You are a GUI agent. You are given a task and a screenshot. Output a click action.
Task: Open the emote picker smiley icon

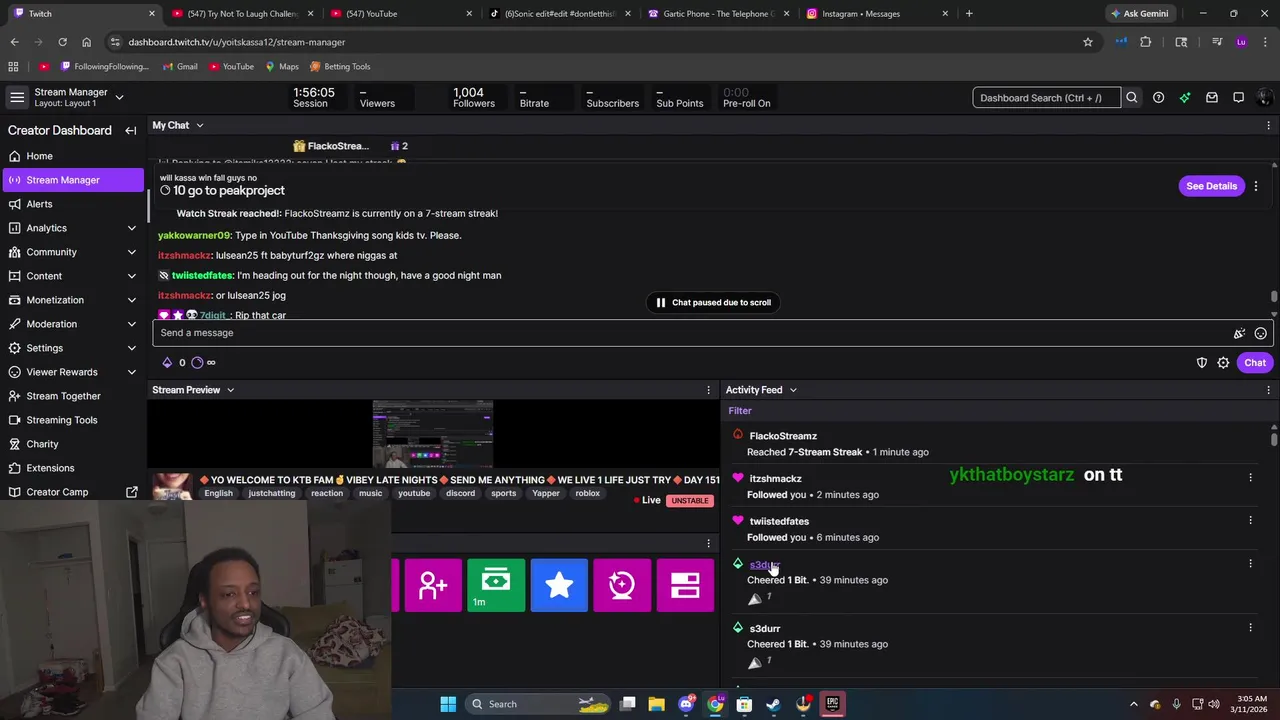pyautogui.click(x=1261, y=333)
